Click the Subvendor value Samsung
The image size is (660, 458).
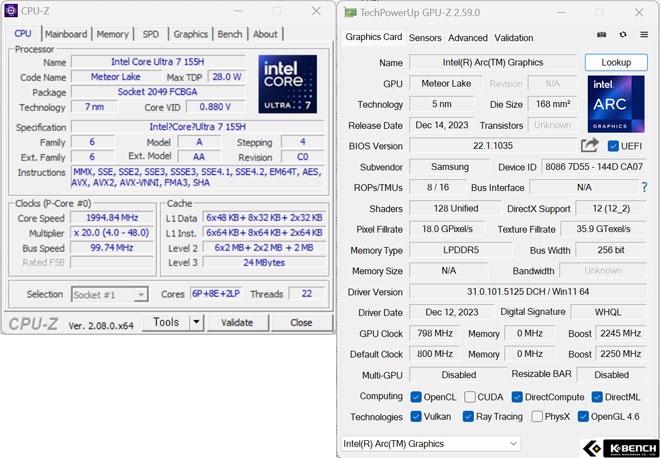(x=450, y=167)
